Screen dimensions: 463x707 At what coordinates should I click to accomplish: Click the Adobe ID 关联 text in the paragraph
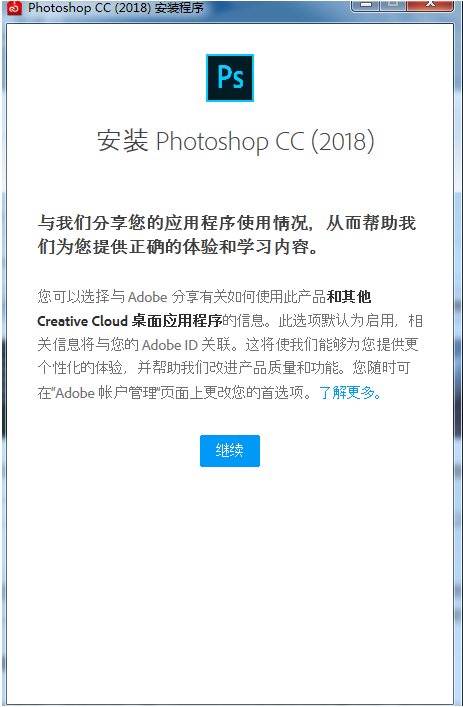coord(187,345)
